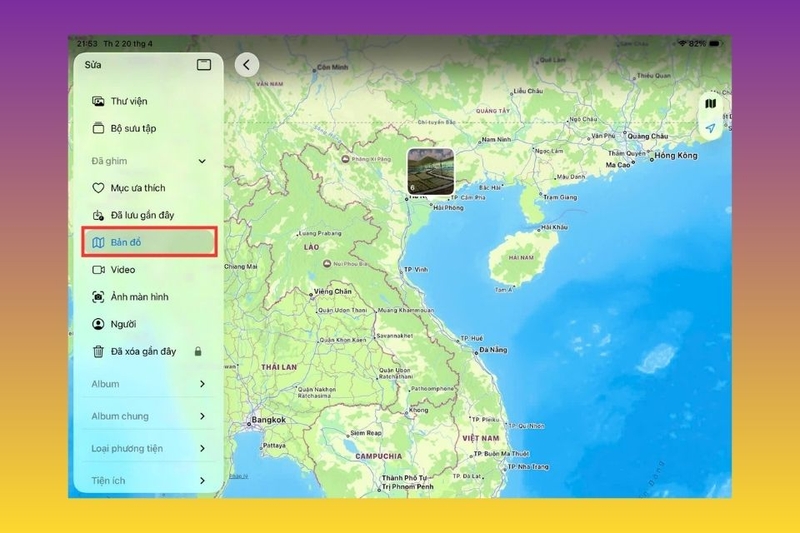The height and width of the screenshot is (533, 800).
Task: Click the TP. Huế city label
Action: [x=471, y=338]
